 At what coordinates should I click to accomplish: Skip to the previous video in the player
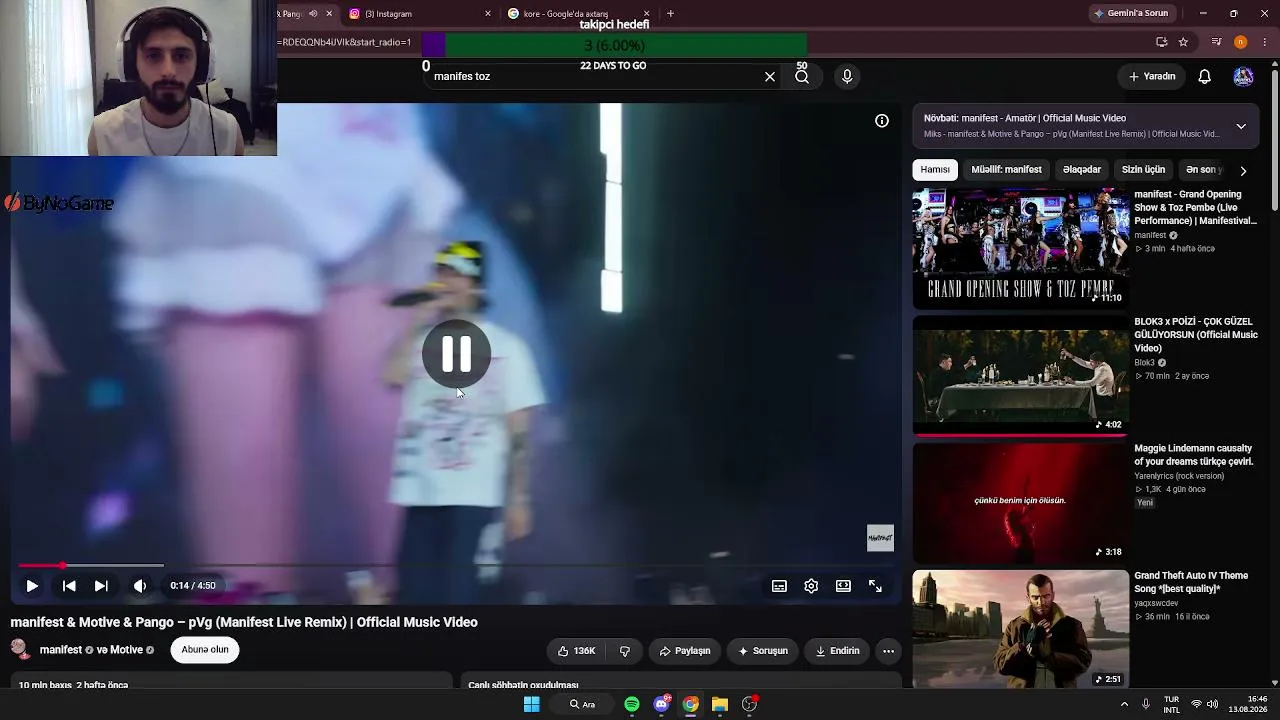[x=69, y=586]
